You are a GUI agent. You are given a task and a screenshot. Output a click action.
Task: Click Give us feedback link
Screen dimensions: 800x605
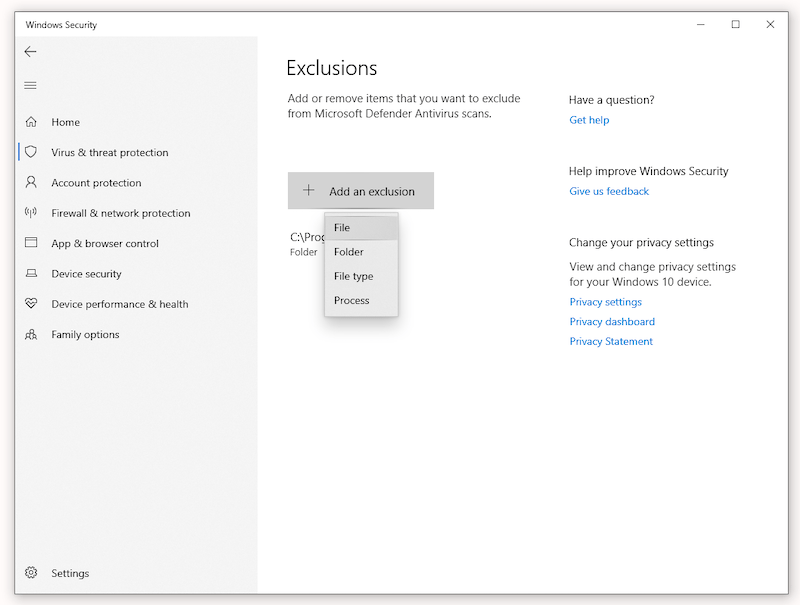point(608,191)
